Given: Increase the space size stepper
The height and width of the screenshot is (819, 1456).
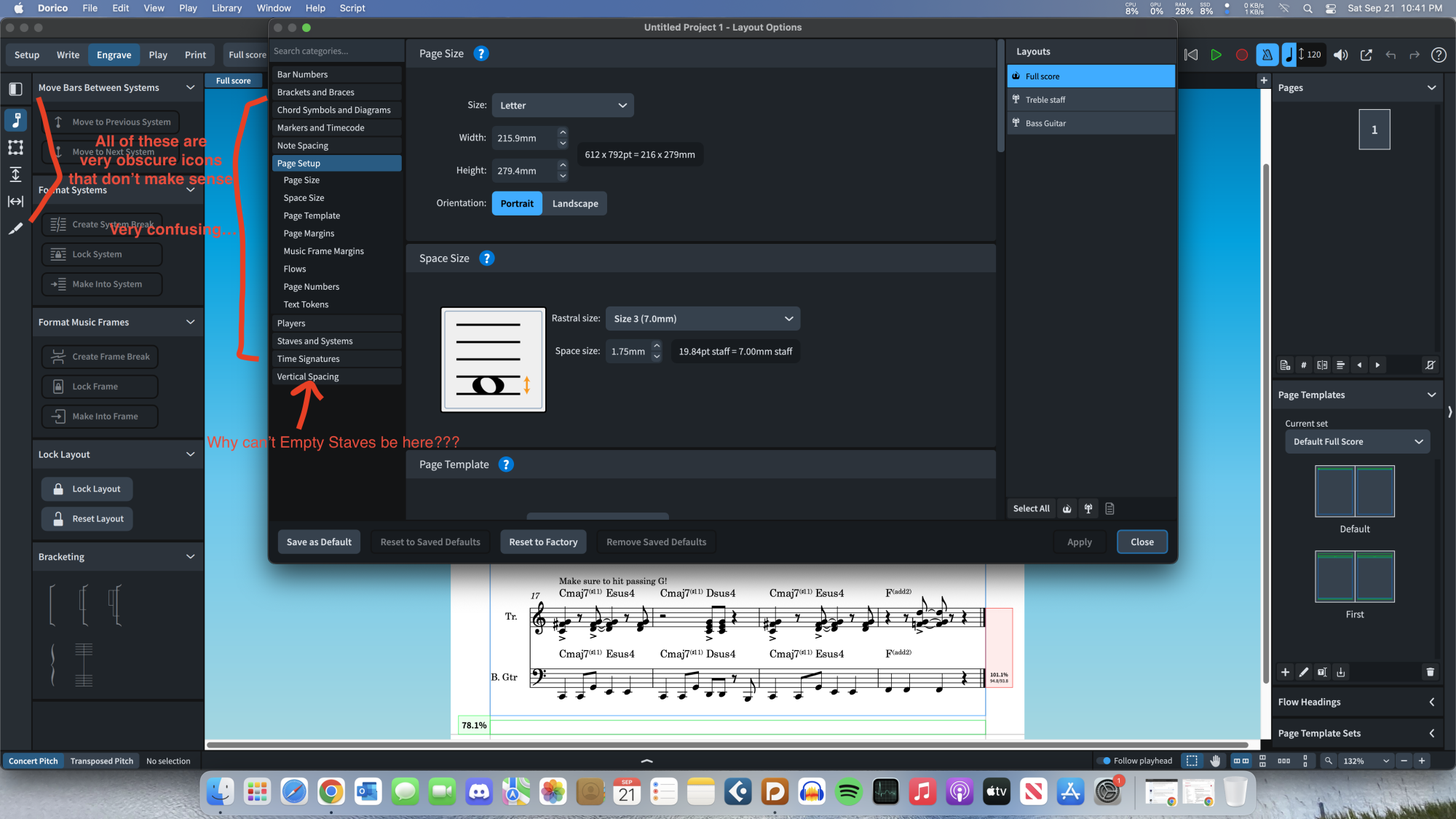Looking at the screenshot, I should coord(657,346).
